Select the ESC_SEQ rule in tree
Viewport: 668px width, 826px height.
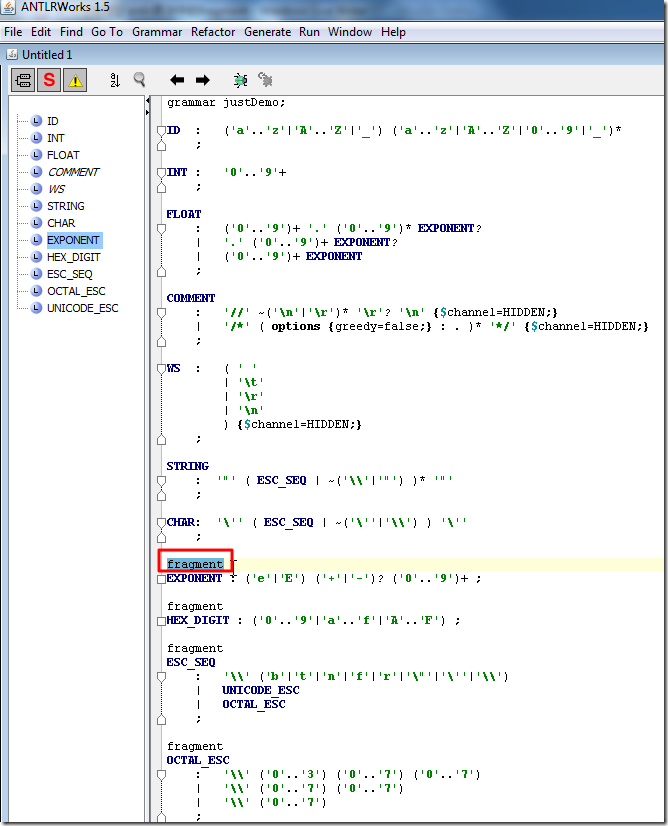(x=70, y=274)
